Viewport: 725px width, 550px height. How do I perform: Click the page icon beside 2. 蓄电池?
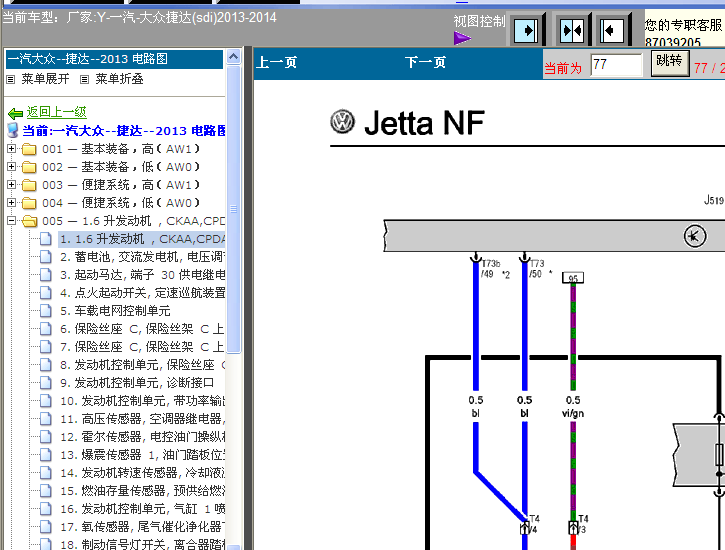(45, 257)
